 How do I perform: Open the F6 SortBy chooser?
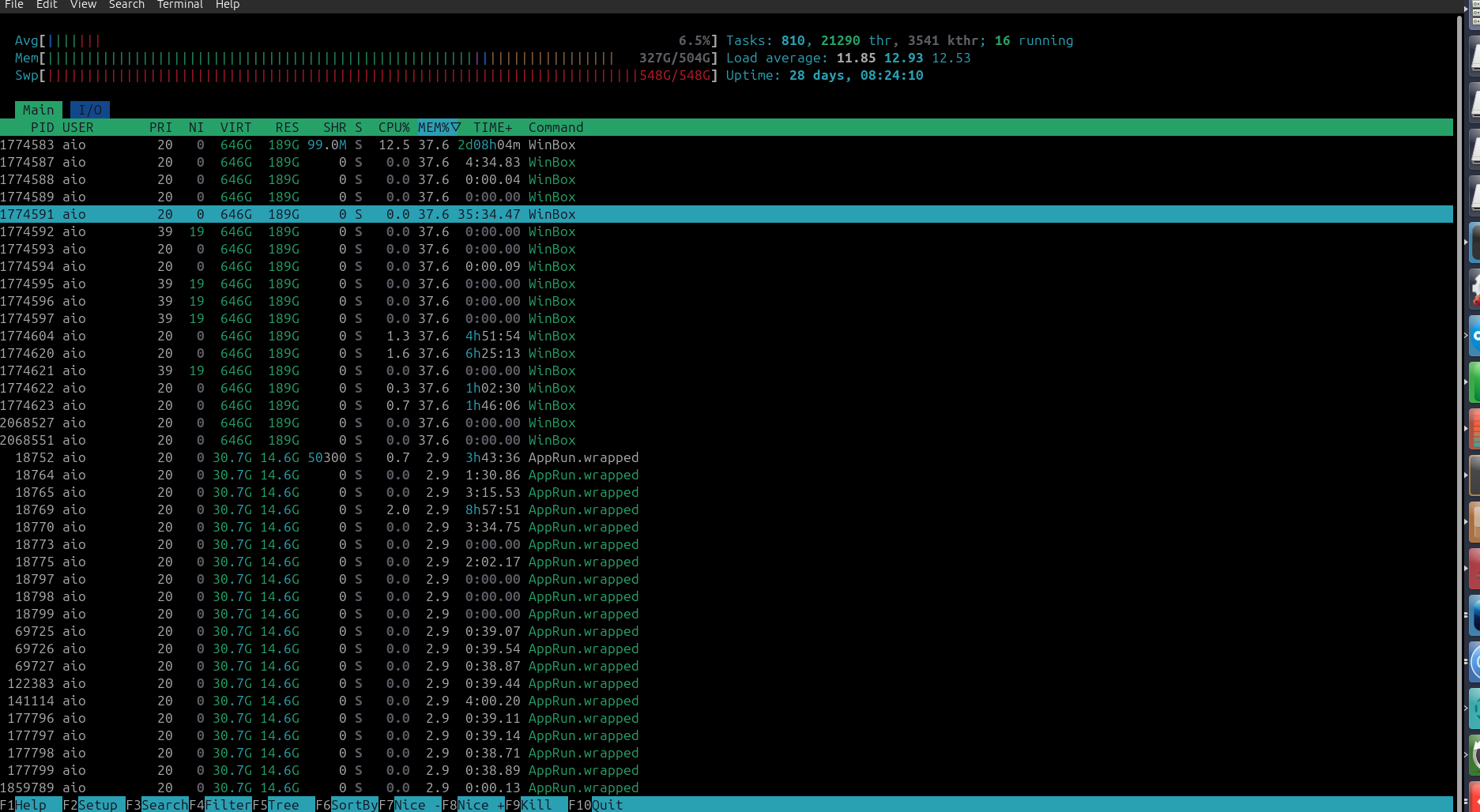(x=347, y=804)
